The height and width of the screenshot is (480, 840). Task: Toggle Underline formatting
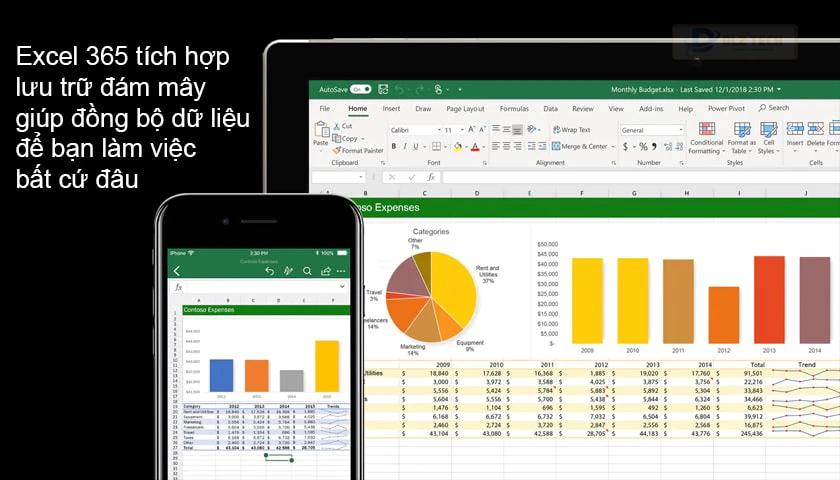416,146
